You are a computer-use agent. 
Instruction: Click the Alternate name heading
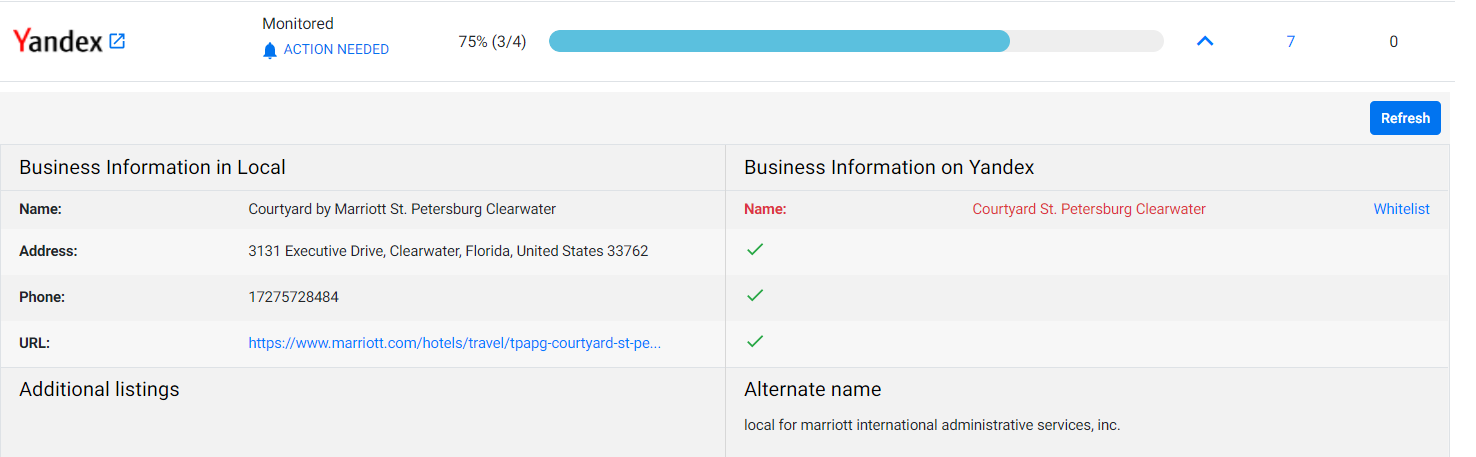(x=812, y=390)
